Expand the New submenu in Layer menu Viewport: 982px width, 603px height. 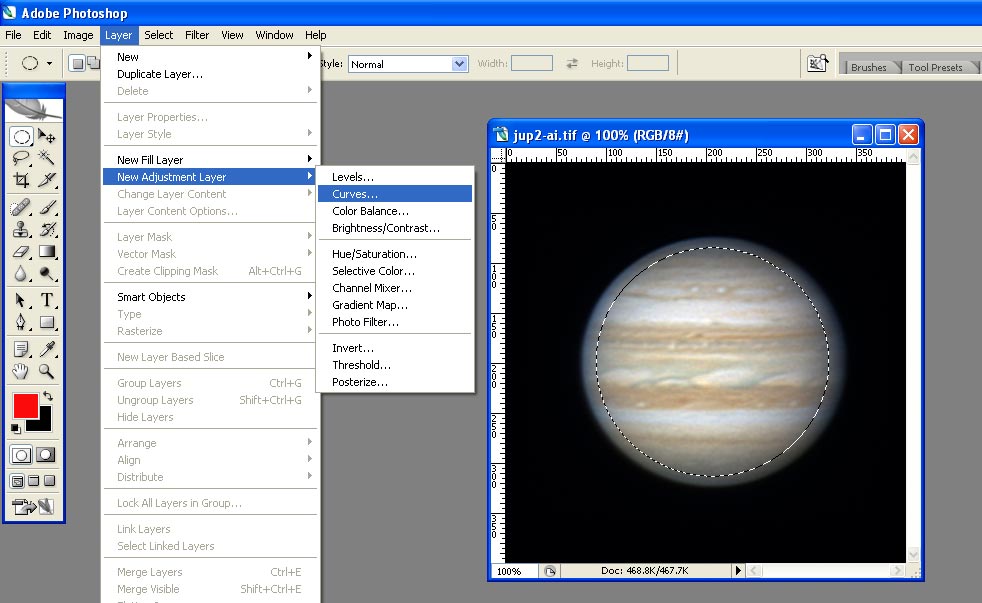[x=211, y=57]
